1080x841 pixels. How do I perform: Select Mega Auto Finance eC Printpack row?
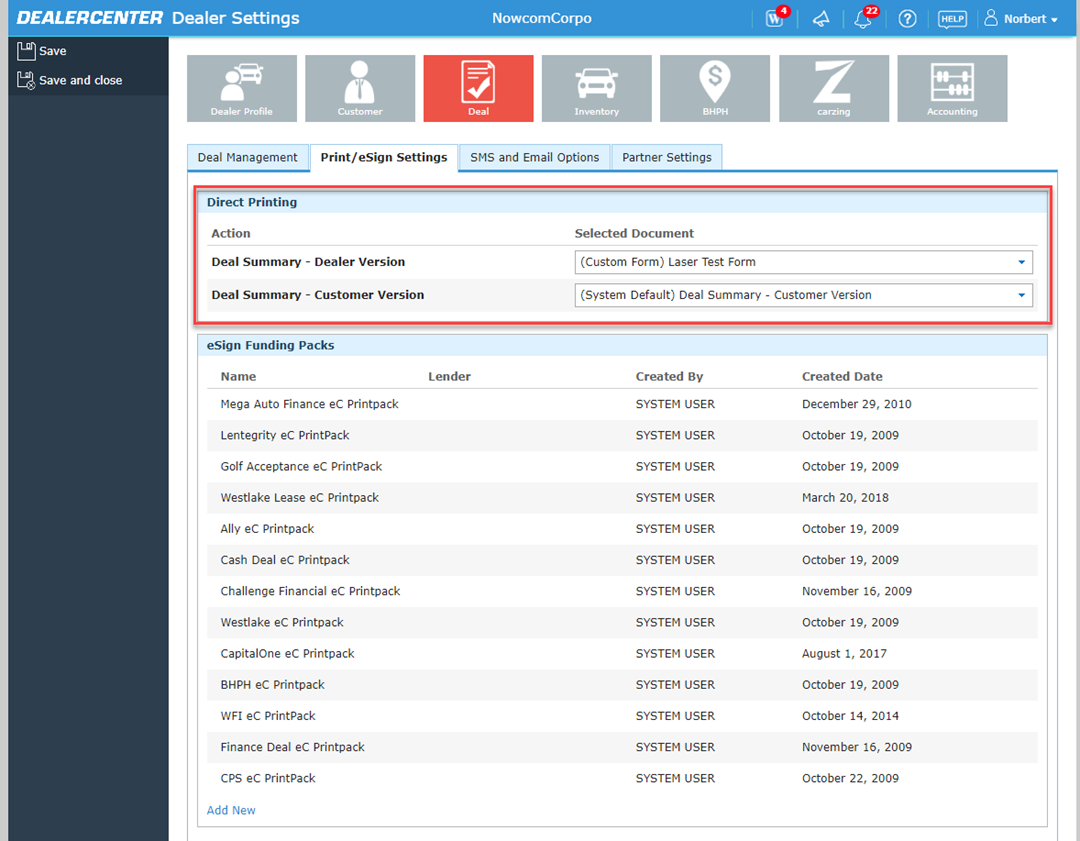(622, 404)
